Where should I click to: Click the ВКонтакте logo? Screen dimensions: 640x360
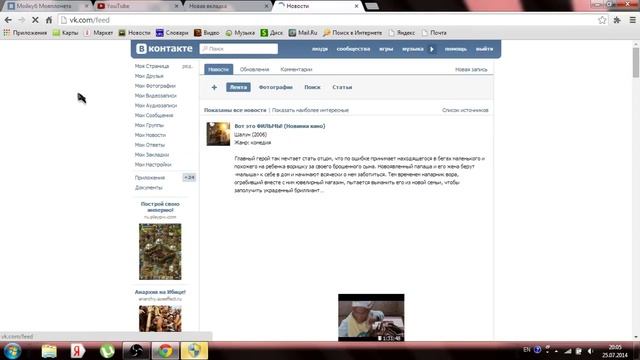(164, 49)
